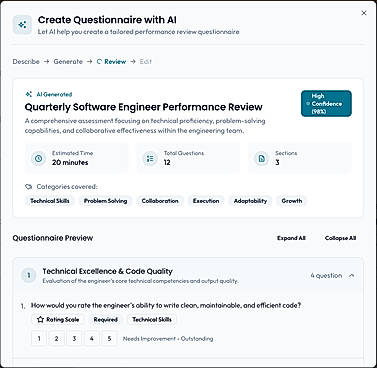377x368 pixels.
Task: Click the Rating Scale star tag
Action: [x=58, y=319]
